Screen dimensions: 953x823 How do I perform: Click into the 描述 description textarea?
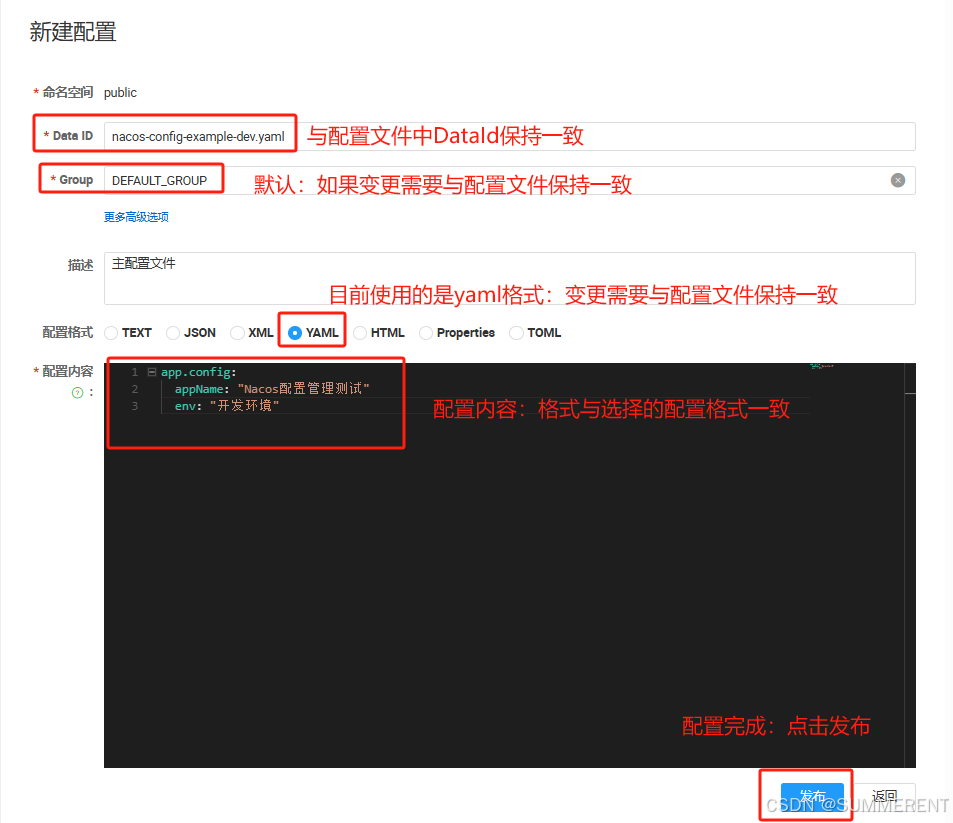click(509, 278)
